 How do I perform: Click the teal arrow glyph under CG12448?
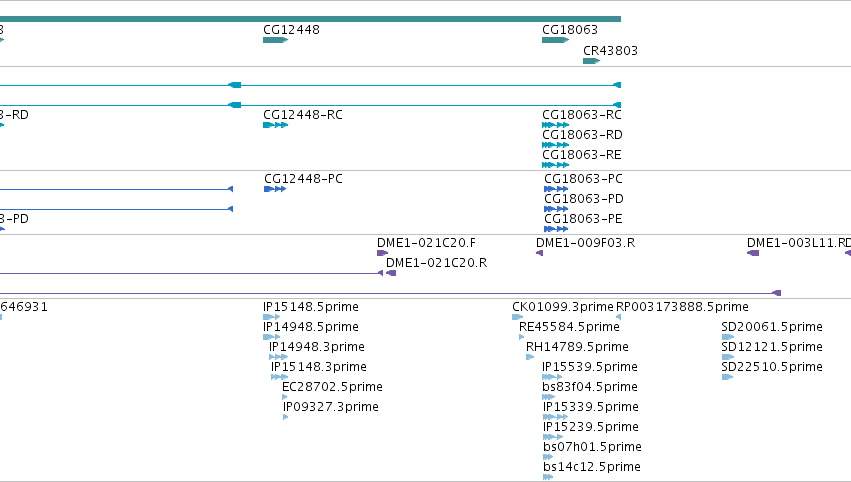pyautogui.click(x=276, y=40)
